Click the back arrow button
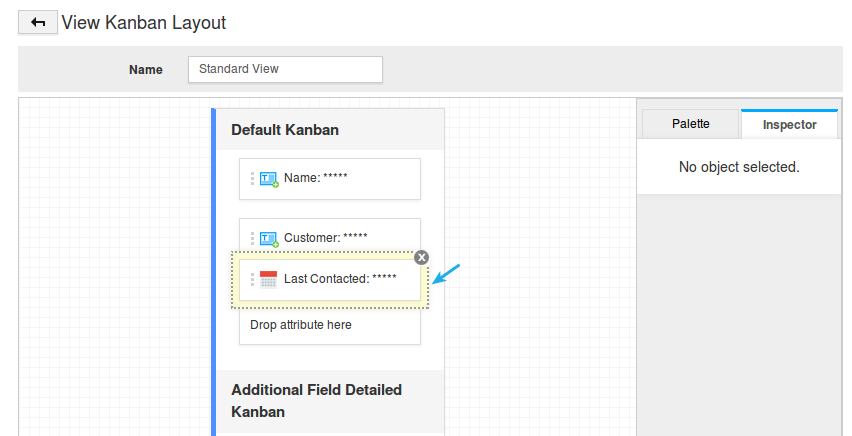 point(38,22)
